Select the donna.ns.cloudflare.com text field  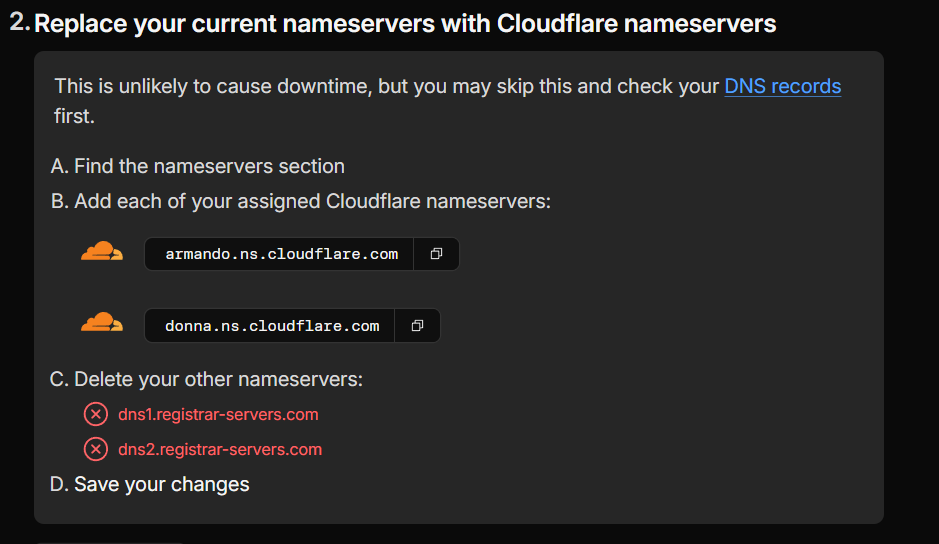point(269,325)
